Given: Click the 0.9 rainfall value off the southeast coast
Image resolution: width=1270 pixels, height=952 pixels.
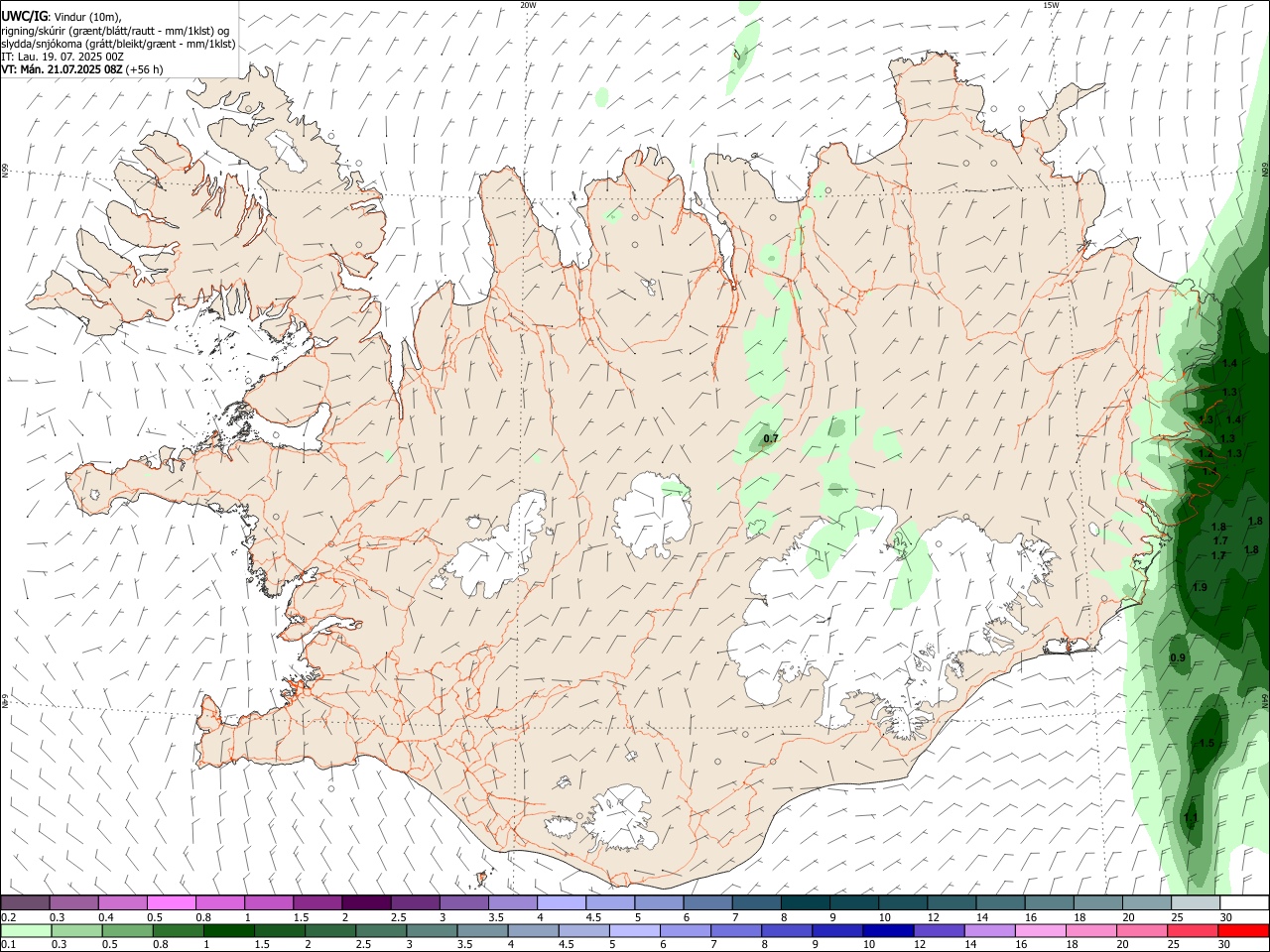Looking at the screenshot, I should (1178, 658).
